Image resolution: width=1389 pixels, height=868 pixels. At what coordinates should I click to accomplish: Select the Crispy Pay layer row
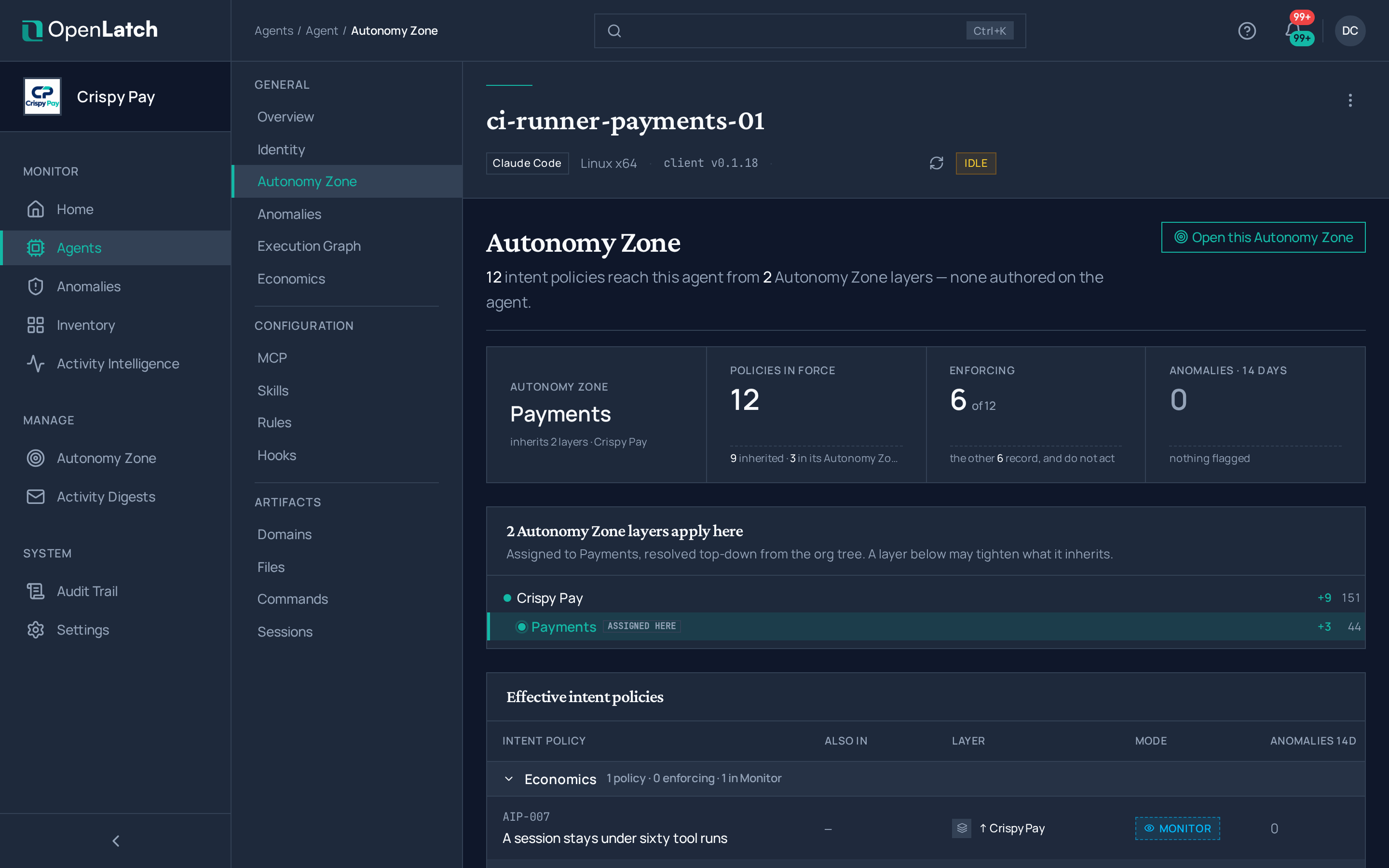pos(925,597)
